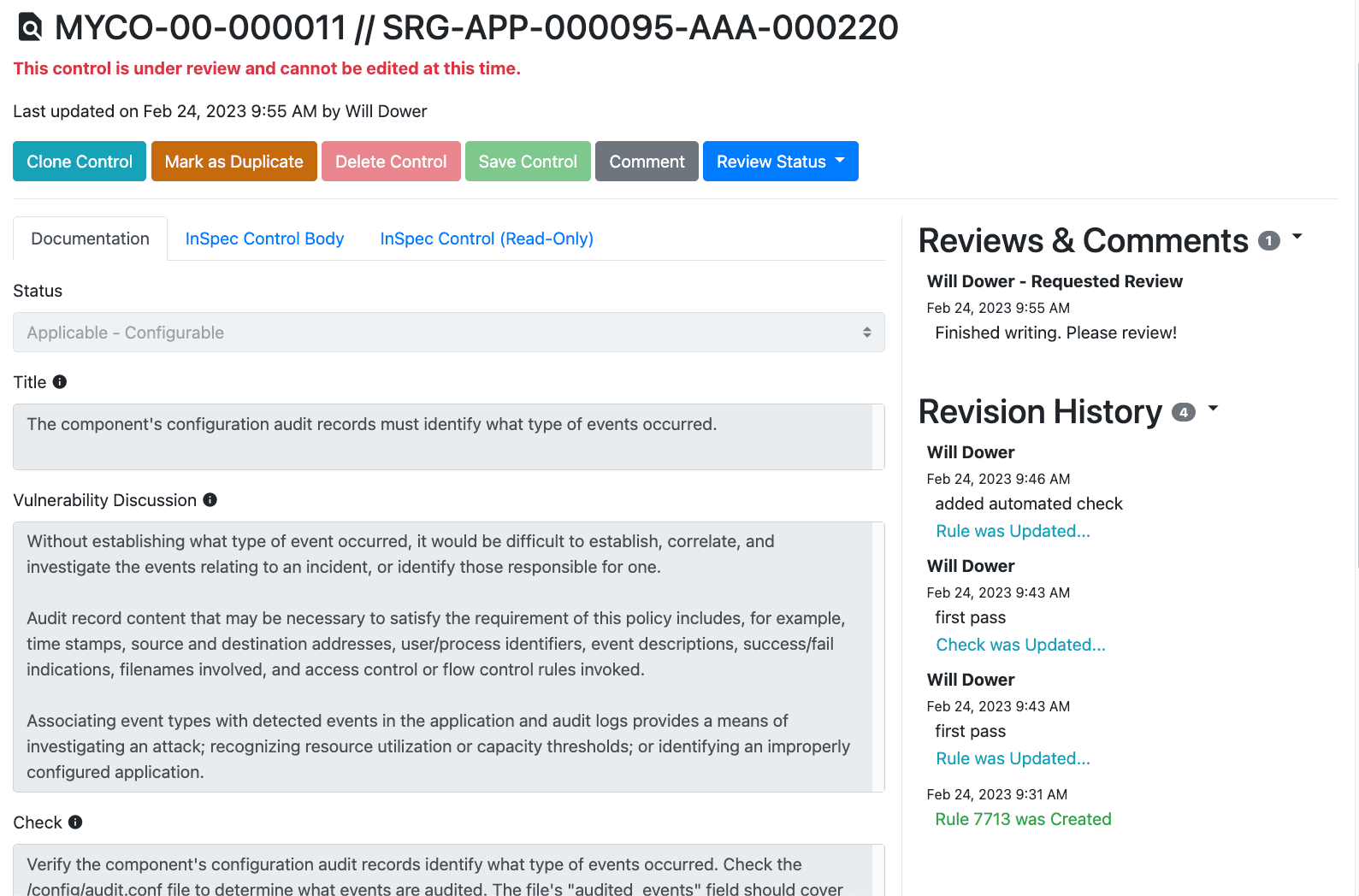Click the info icon beside Check label
The height and width of the screenshot is (896, 1359).
(x=75, y=822)
